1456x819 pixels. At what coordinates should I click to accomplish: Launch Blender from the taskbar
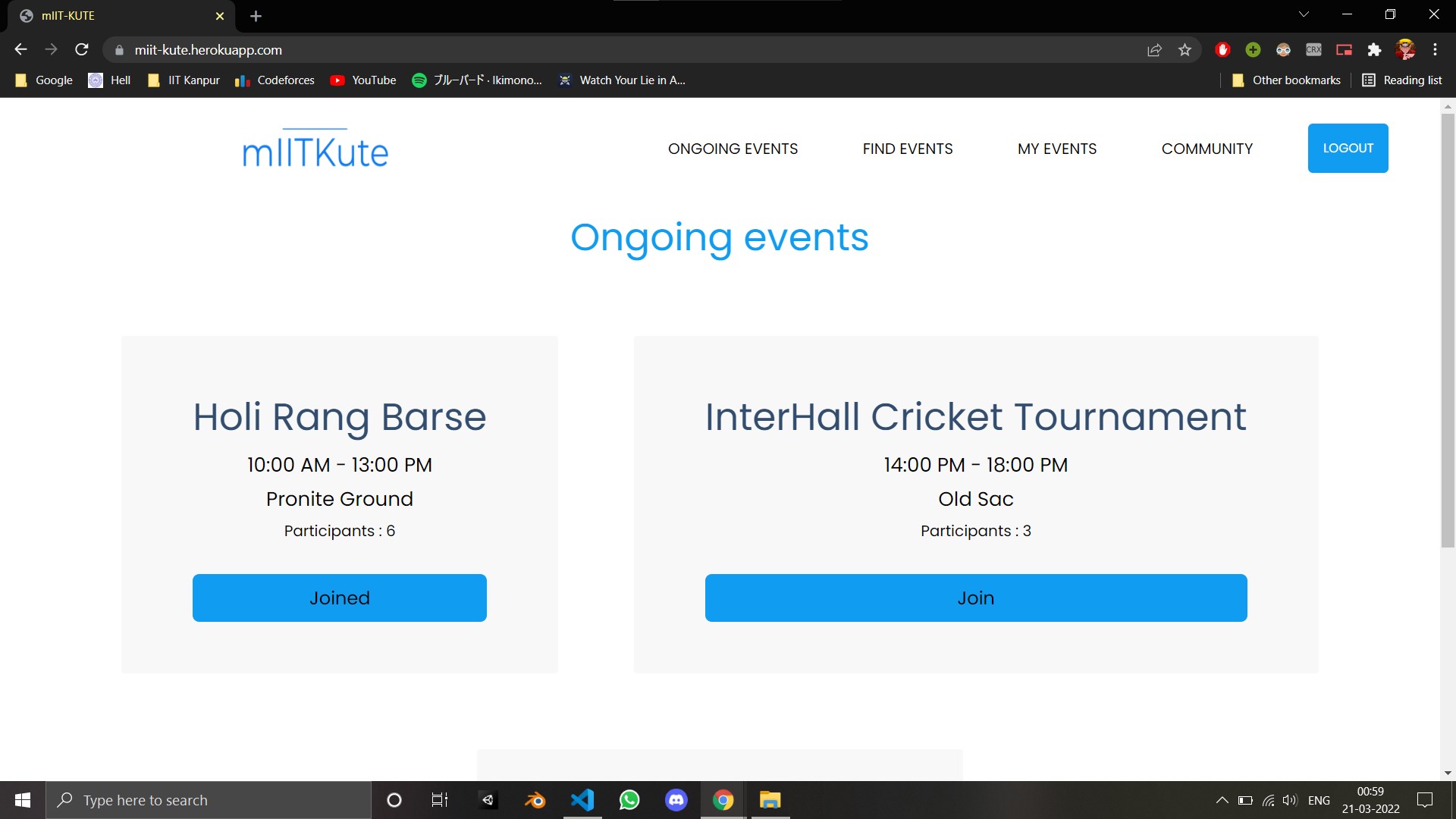coord(535,800)
